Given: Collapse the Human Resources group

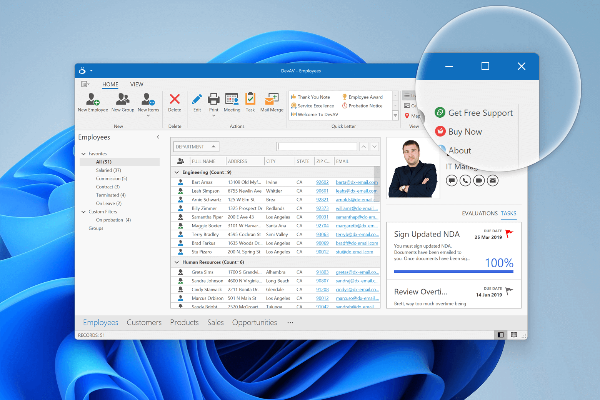Looking at the screenshot, I should [177, 262].
